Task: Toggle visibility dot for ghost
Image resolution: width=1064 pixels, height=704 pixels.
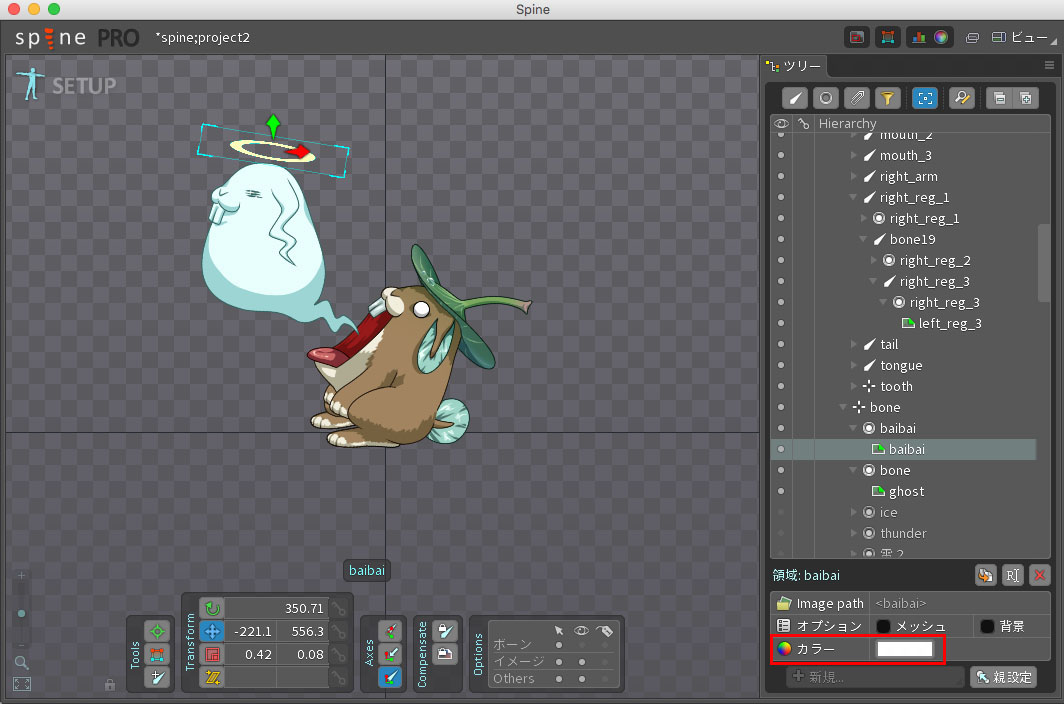Action: tap(781, 491)
